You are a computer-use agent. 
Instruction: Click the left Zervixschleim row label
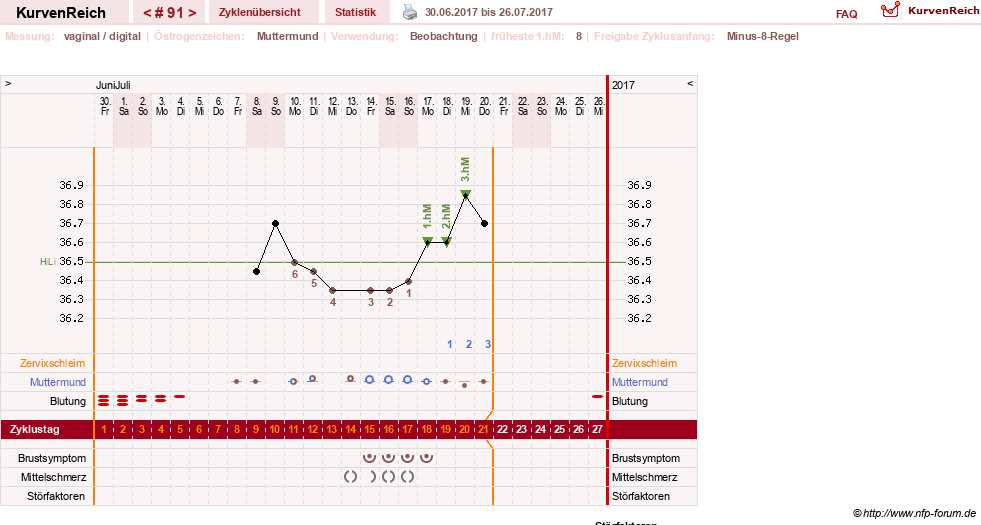tap(53, 363)
